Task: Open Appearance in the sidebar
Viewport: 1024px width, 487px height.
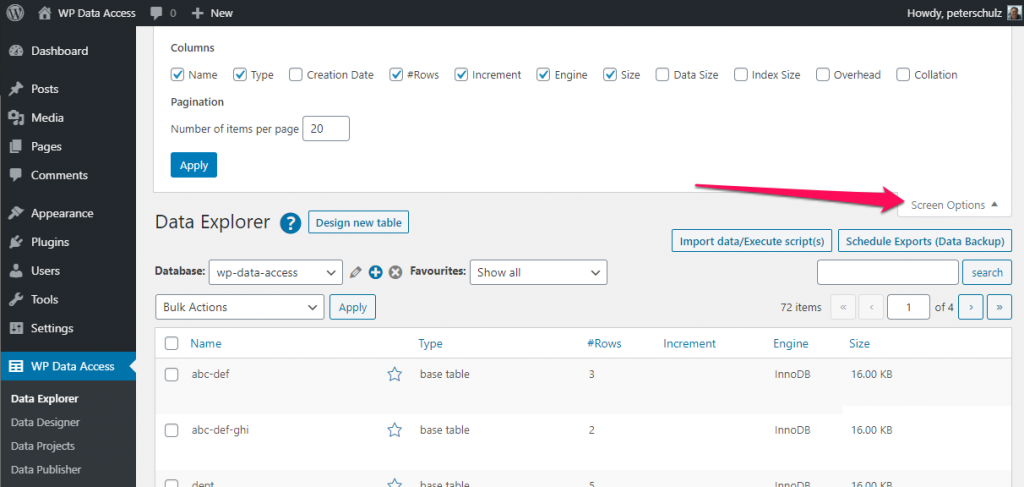Action: point(68,213)
